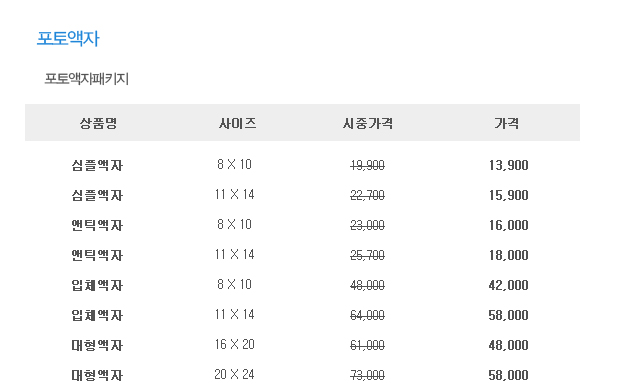The width and height of the screenshot is (630, 390).
Task: Click the 가격 column header
Action: (x=507, y=123)
